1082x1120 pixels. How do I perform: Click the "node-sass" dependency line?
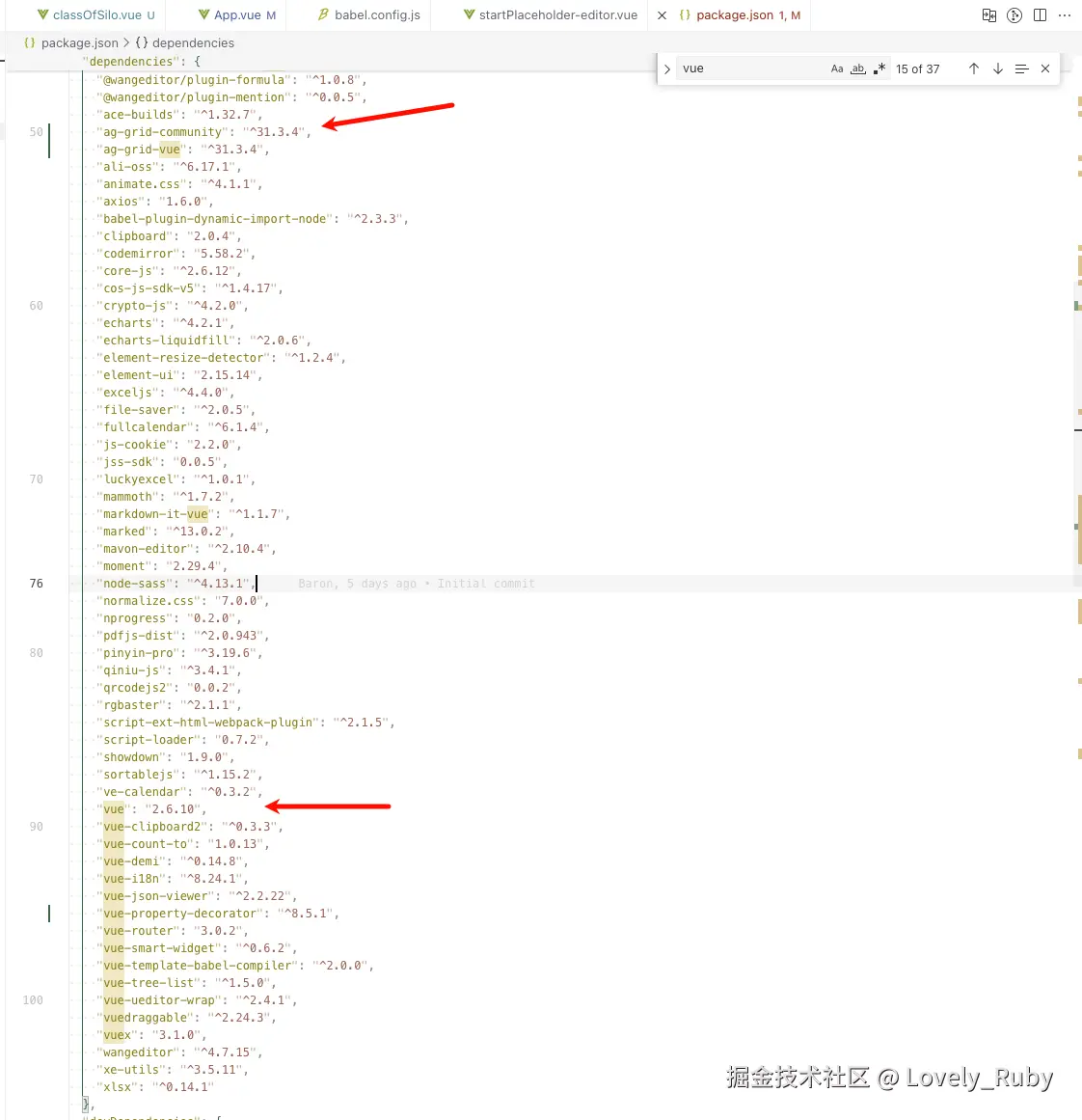click(x=176, y=584)
